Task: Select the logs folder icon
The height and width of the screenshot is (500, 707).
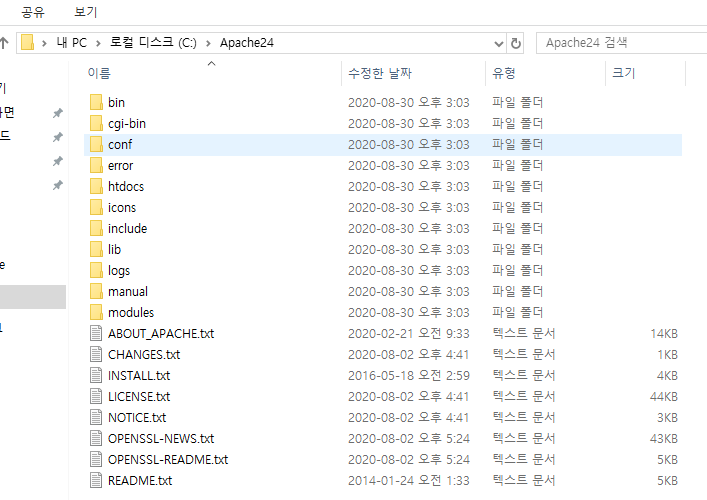Action: click(96, 270)
